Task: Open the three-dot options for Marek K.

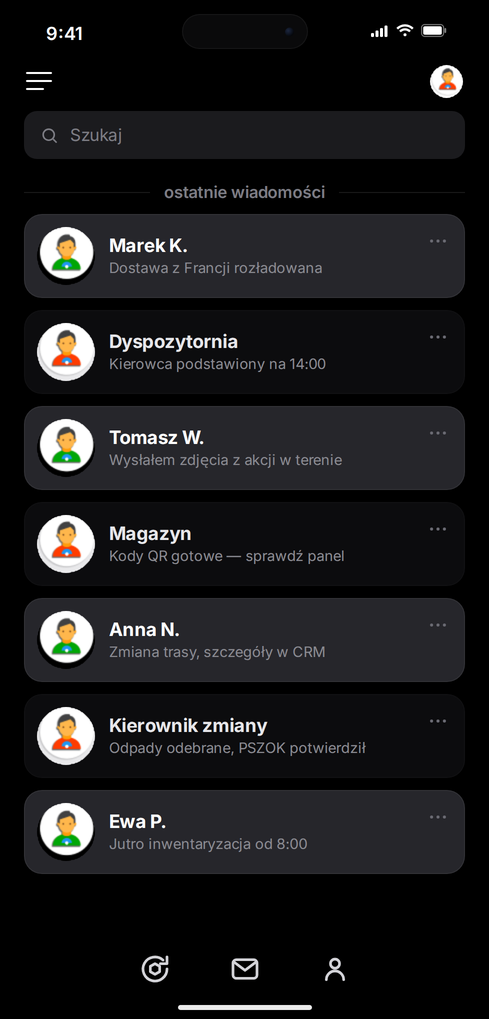Action: point(438,241)
